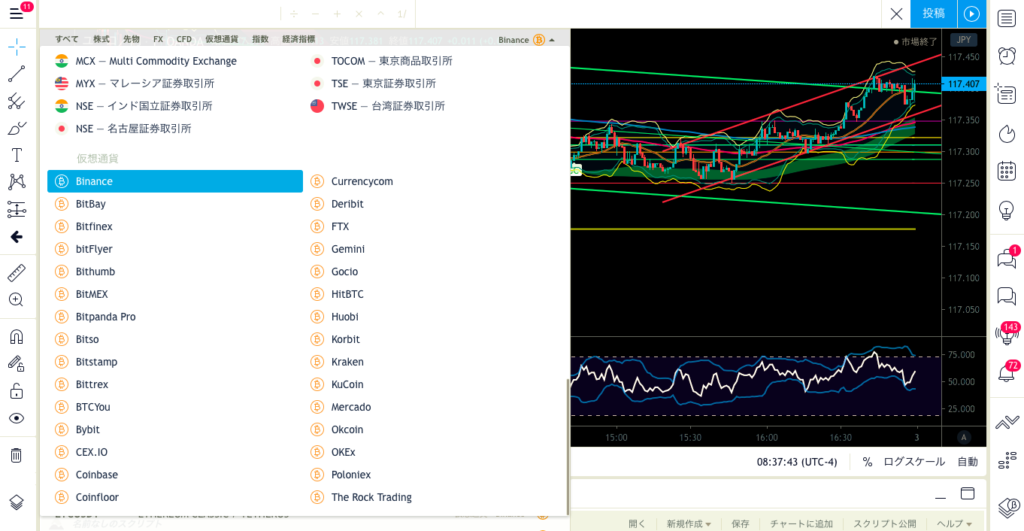The height and width of the screenshot is (531, 1024).
Task: Open the lightbulb ideas panel
Action: pos(1006,211)
